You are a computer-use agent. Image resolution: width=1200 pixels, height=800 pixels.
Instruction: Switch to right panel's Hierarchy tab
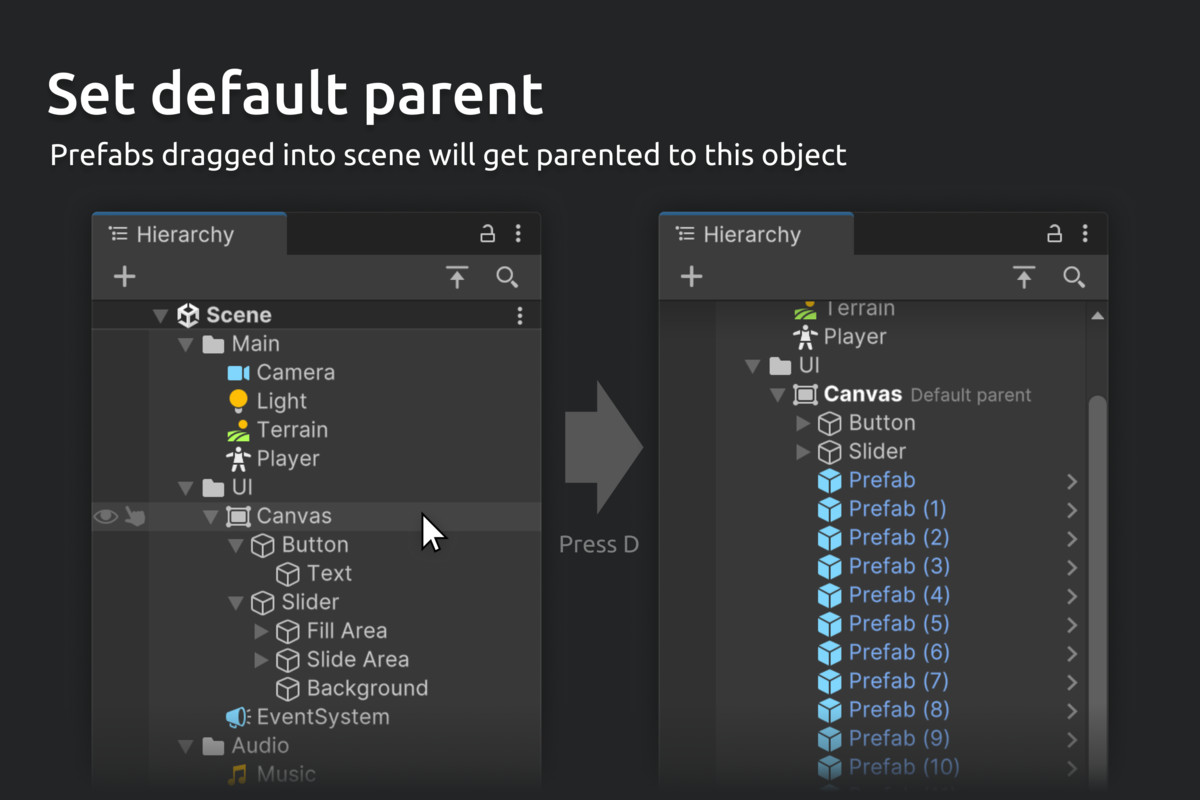[755, 235]
